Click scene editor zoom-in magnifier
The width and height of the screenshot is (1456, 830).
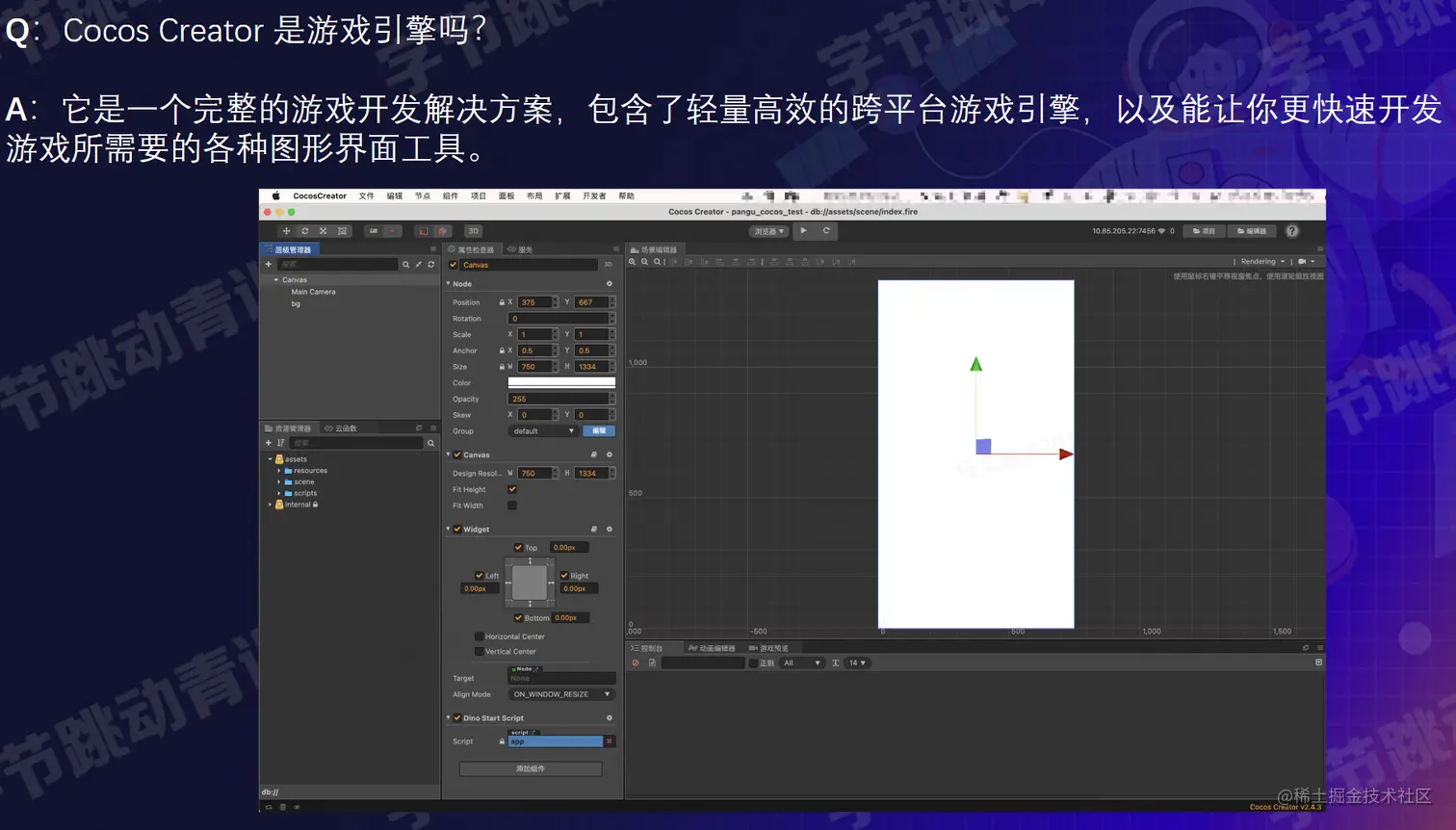click(633, 261)
